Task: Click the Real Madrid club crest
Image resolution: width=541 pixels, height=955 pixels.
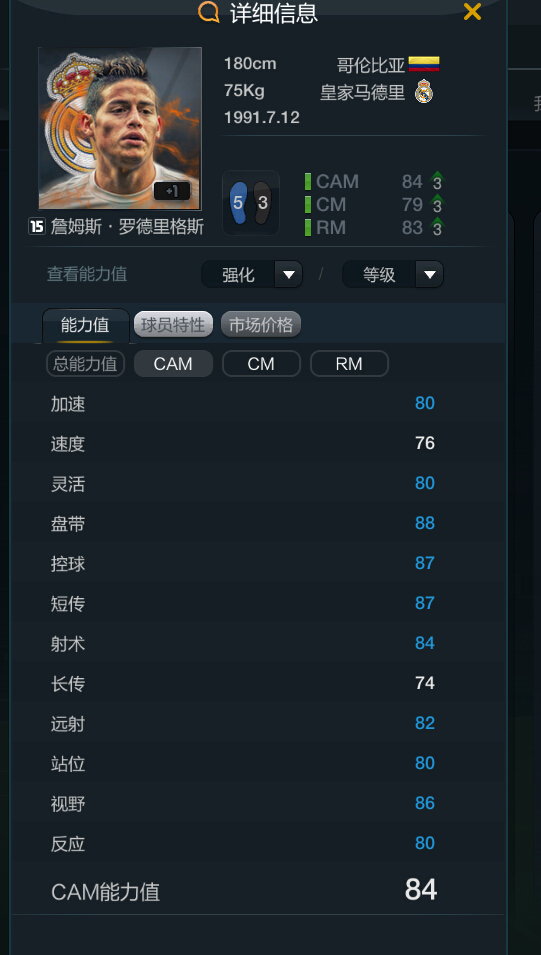Action: coord(423,93)
